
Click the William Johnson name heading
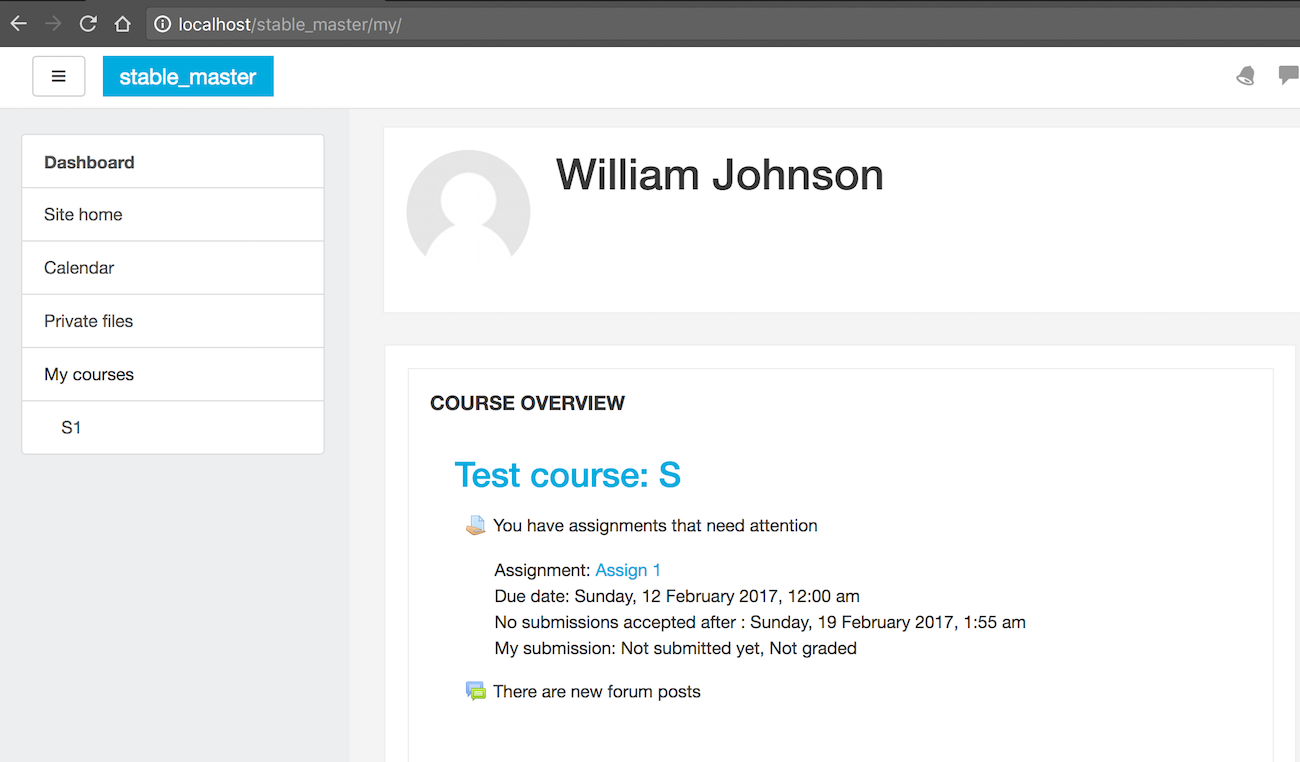pyautogui.click(x=720, y=175)
